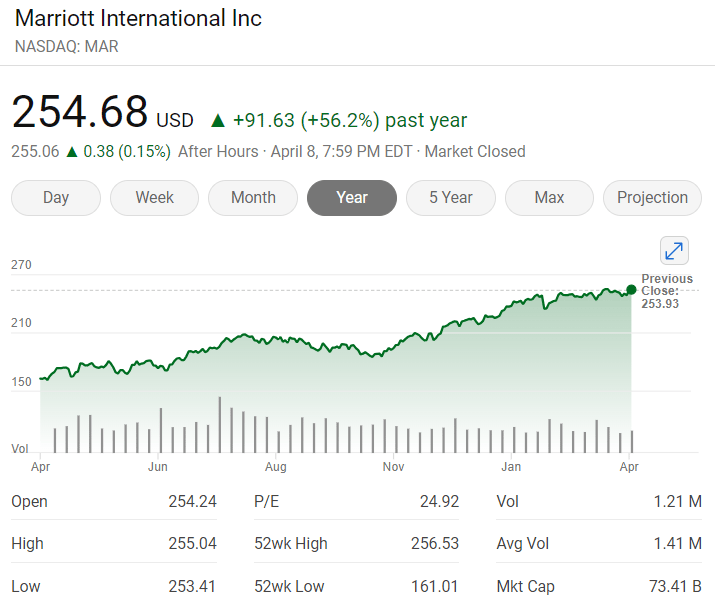The image size is (715, 607).
Task: Switch to the Week view
Action: pos(154,198)
